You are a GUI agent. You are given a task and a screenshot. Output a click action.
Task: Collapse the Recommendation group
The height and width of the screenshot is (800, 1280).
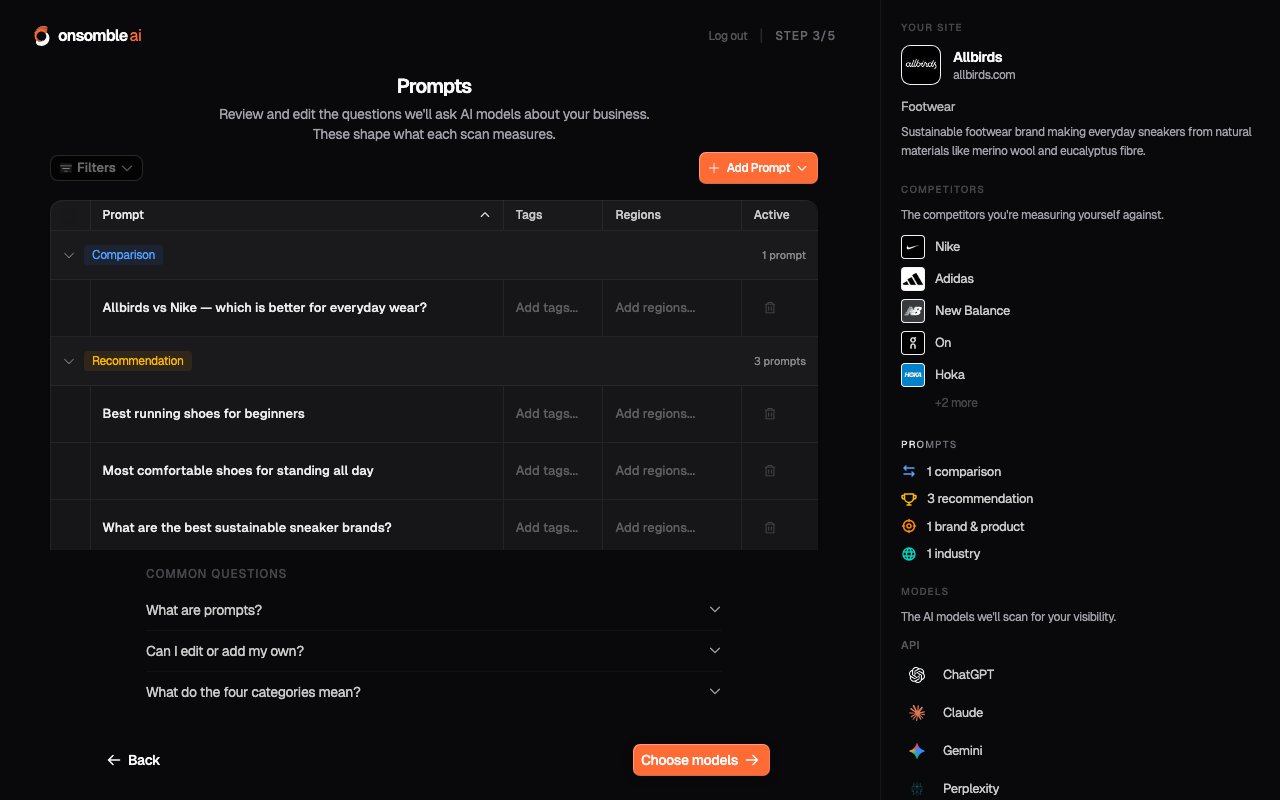click(69, 361)
